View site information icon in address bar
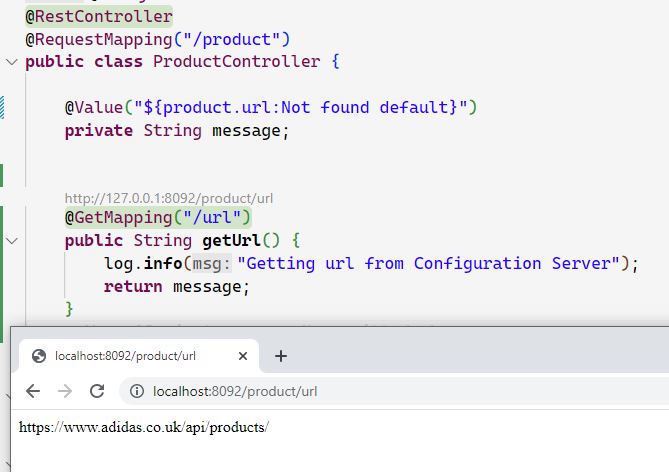669x472 pixels. 136,391
